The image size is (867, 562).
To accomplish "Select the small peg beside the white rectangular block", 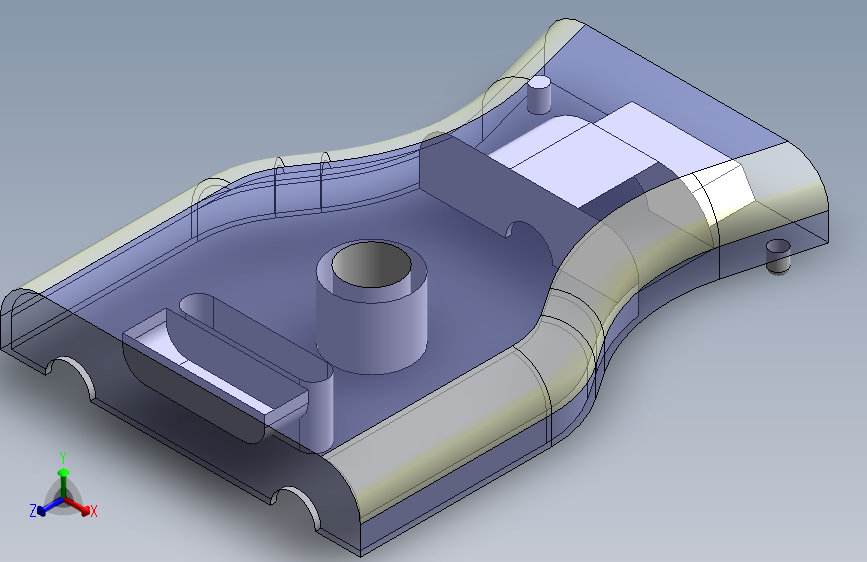I will [x=539, y=95].
